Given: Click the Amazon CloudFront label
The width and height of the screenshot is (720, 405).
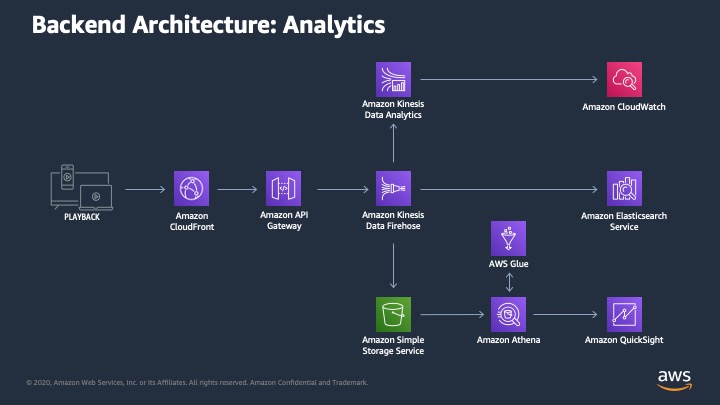Looking at the screenshot, I should tap(192, 221).
